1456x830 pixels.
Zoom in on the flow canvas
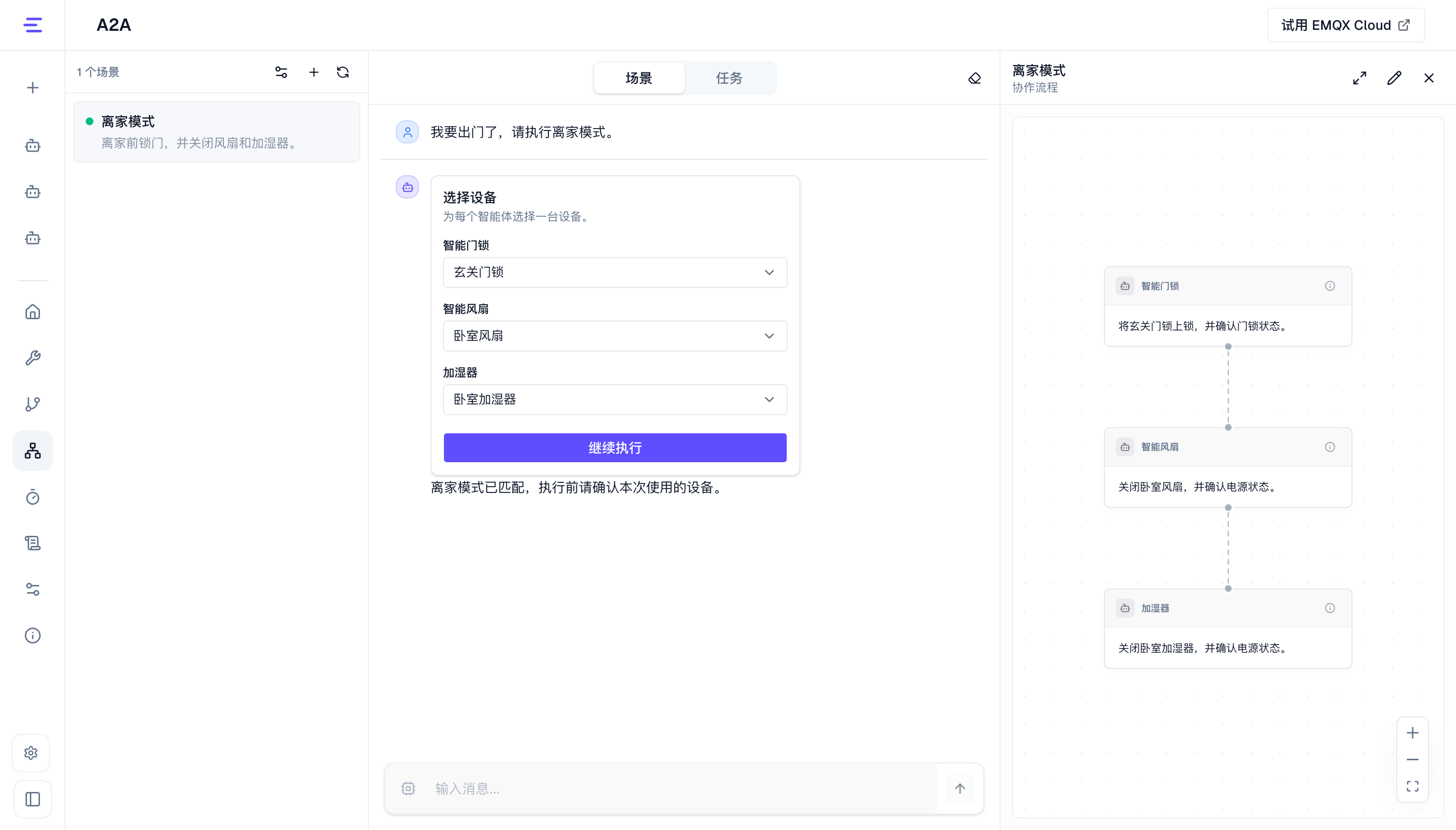coord(1413,733)
